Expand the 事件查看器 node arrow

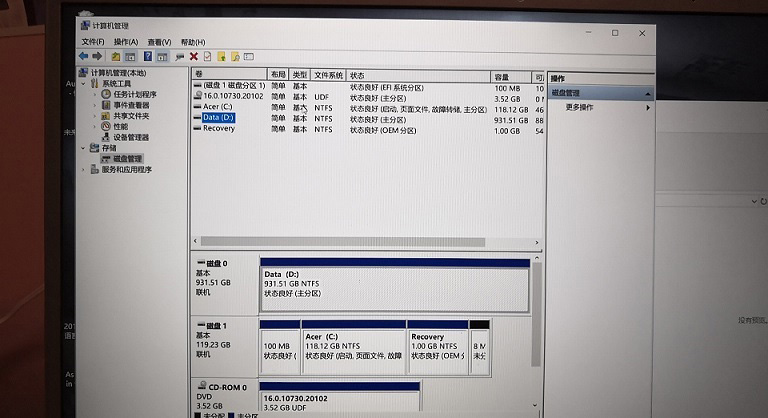pyautogui.click(x=95, y=105)
